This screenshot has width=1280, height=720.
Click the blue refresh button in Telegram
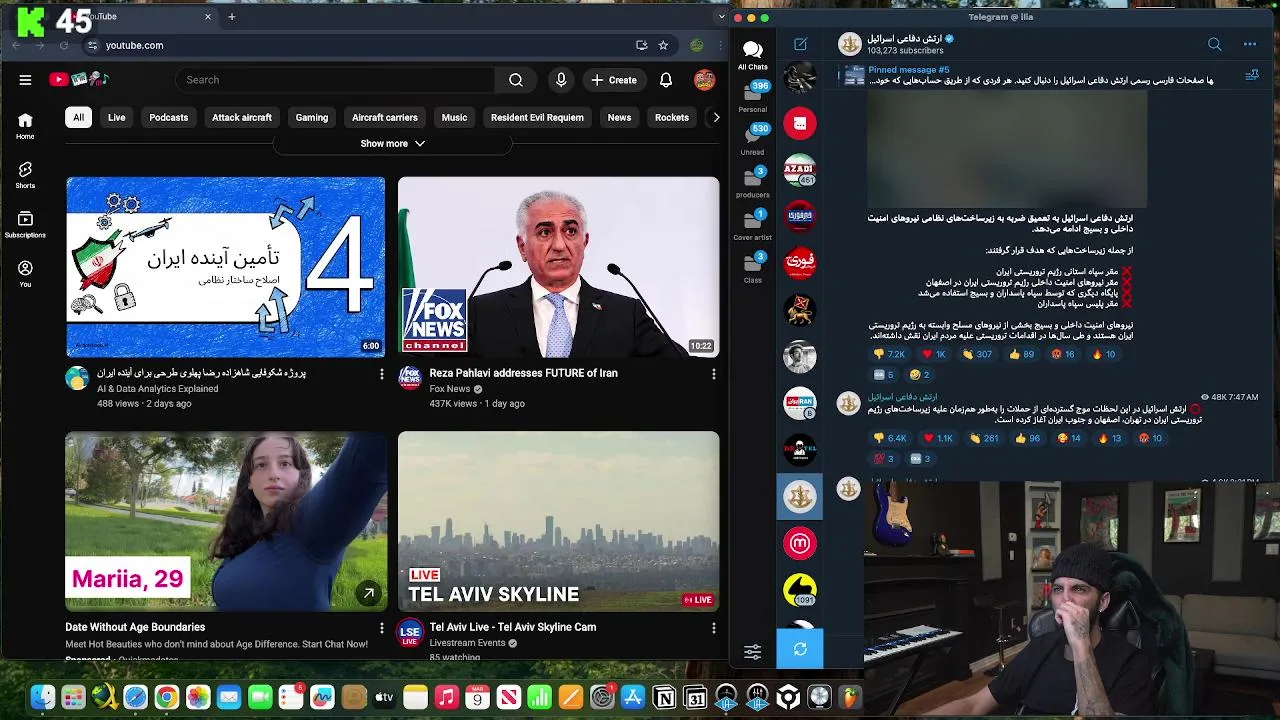(800, 649)
